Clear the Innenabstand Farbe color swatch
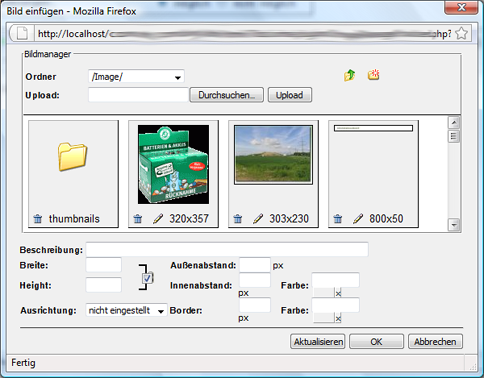The image size is (484, 378). 338,293
